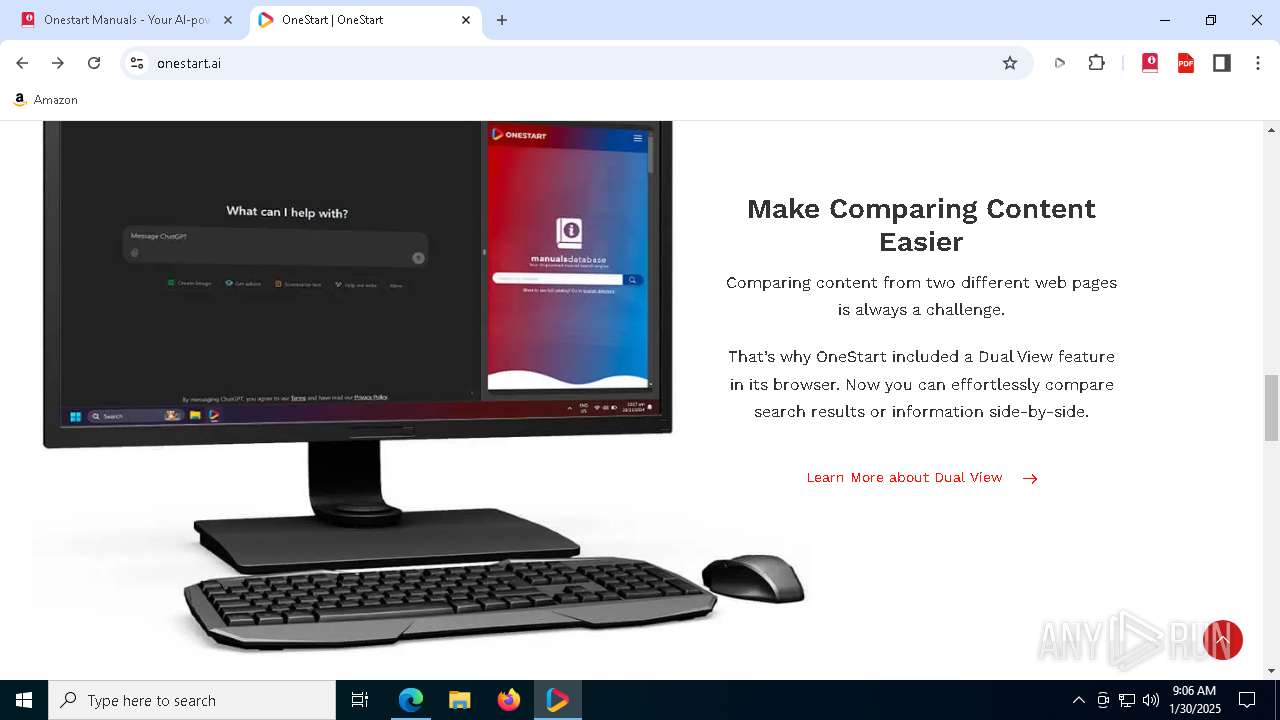Switch to Onestart Manuals tab
This screenshot has height=720, width=1280.
125,20
